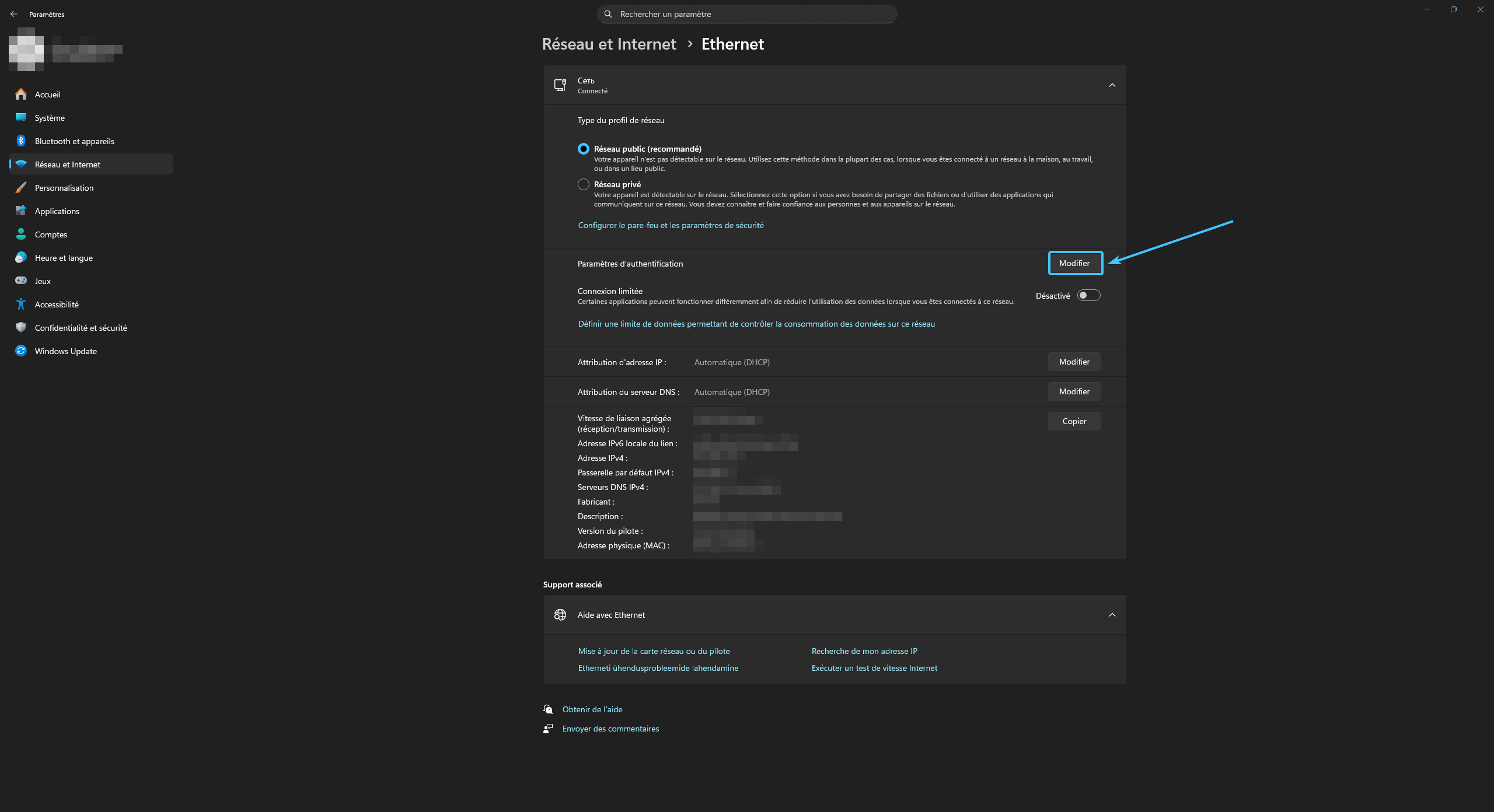This screenshot has width=1494, height=812.
Task: Click the Bluetooth et appareils icon
Action: click(21, 141)
